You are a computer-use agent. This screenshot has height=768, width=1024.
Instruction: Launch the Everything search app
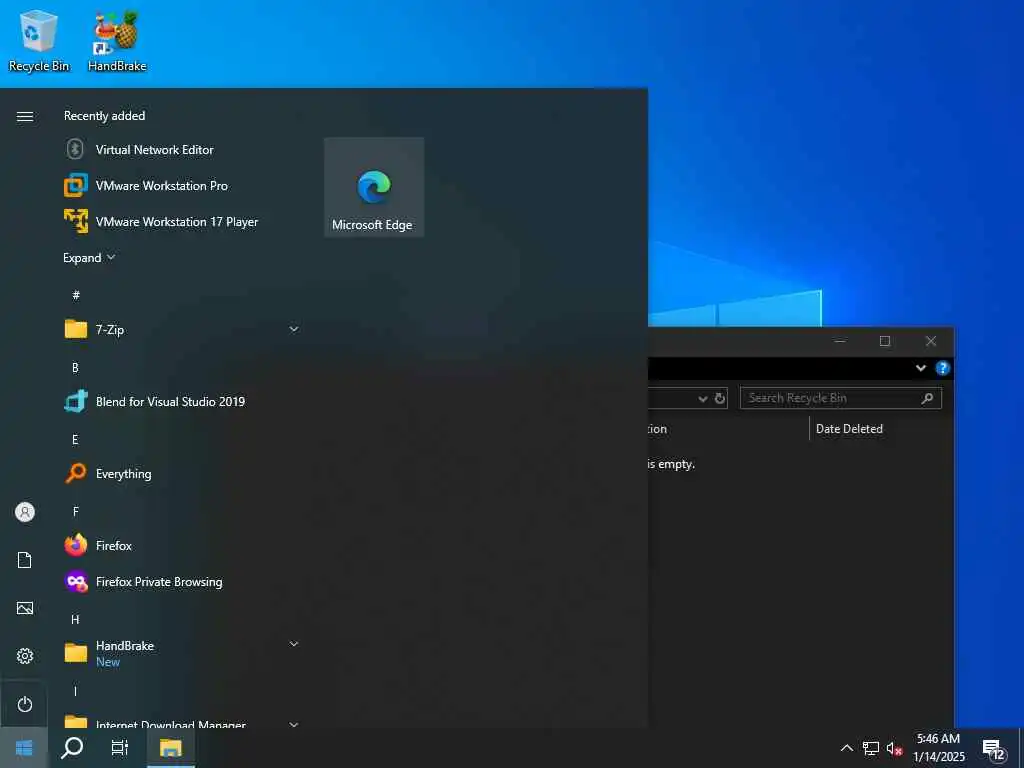point(182,473)
